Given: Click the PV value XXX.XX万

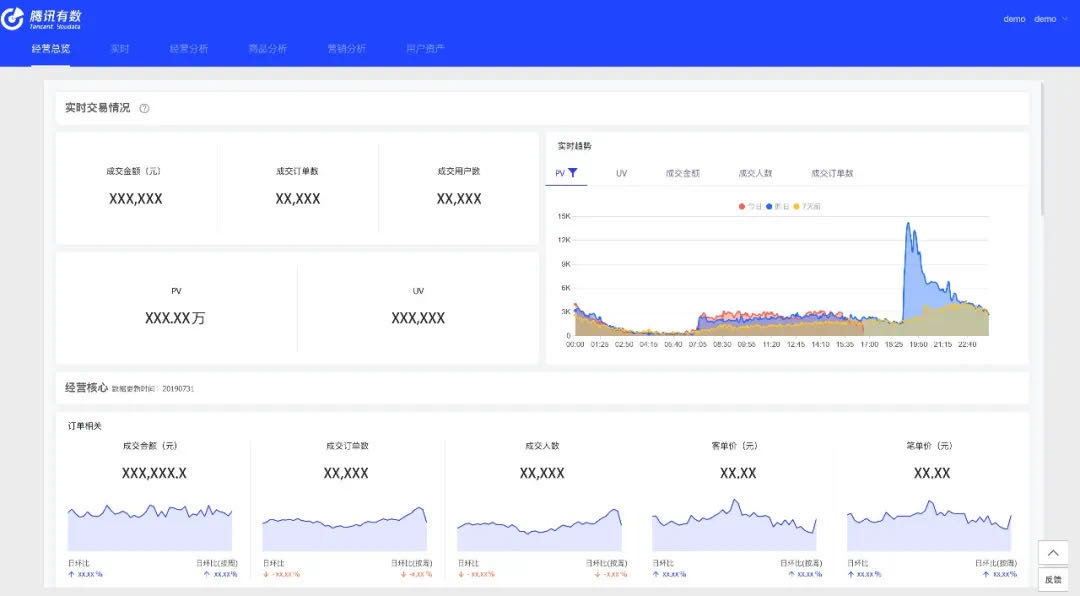Looking at the screenshot, I should coord(175,318).
